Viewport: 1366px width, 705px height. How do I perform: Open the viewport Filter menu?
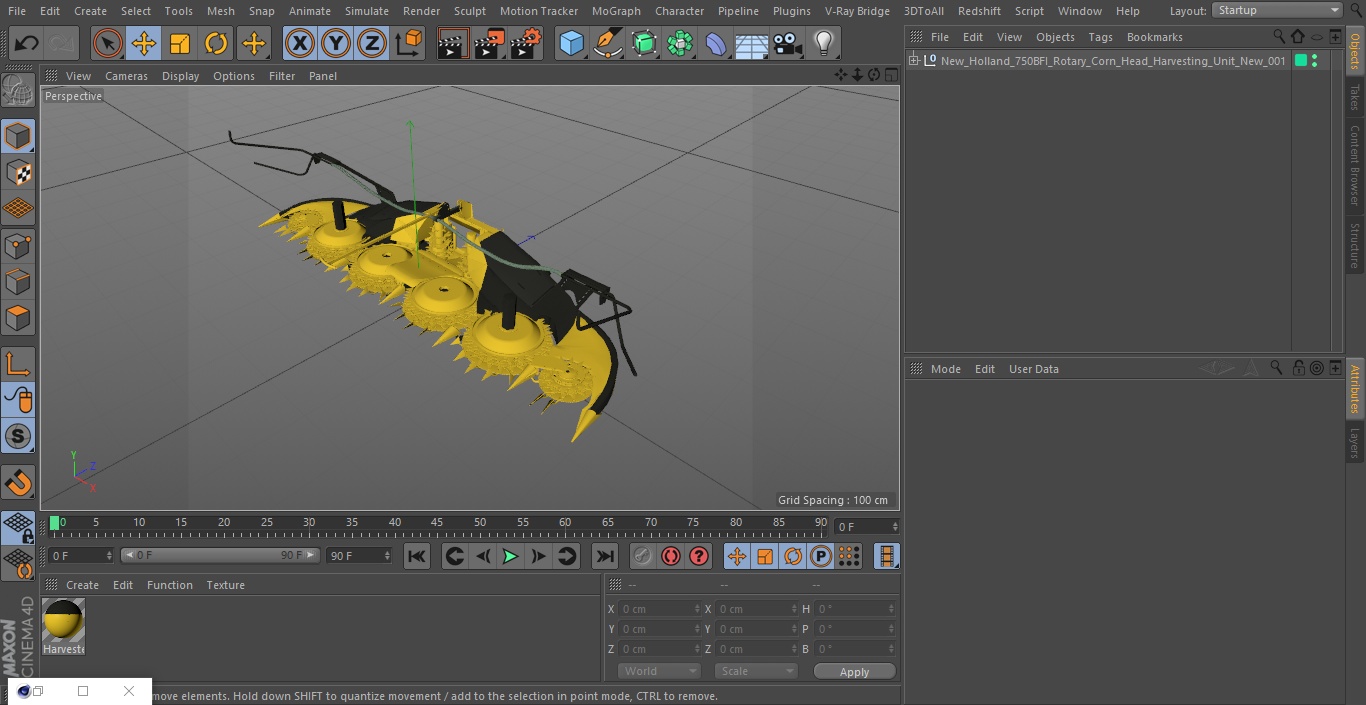coord(282,76)
